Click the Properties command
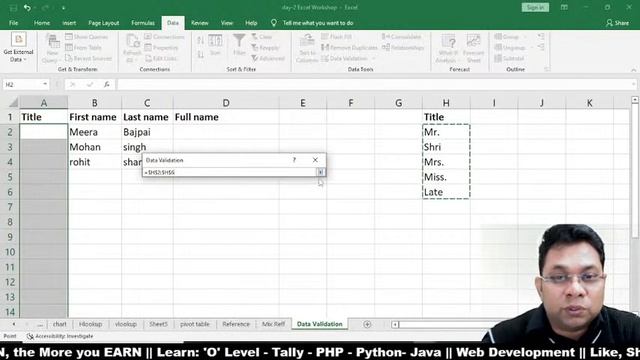The height and width of the screenshot is (360, 640). click(x=161, y=47)
